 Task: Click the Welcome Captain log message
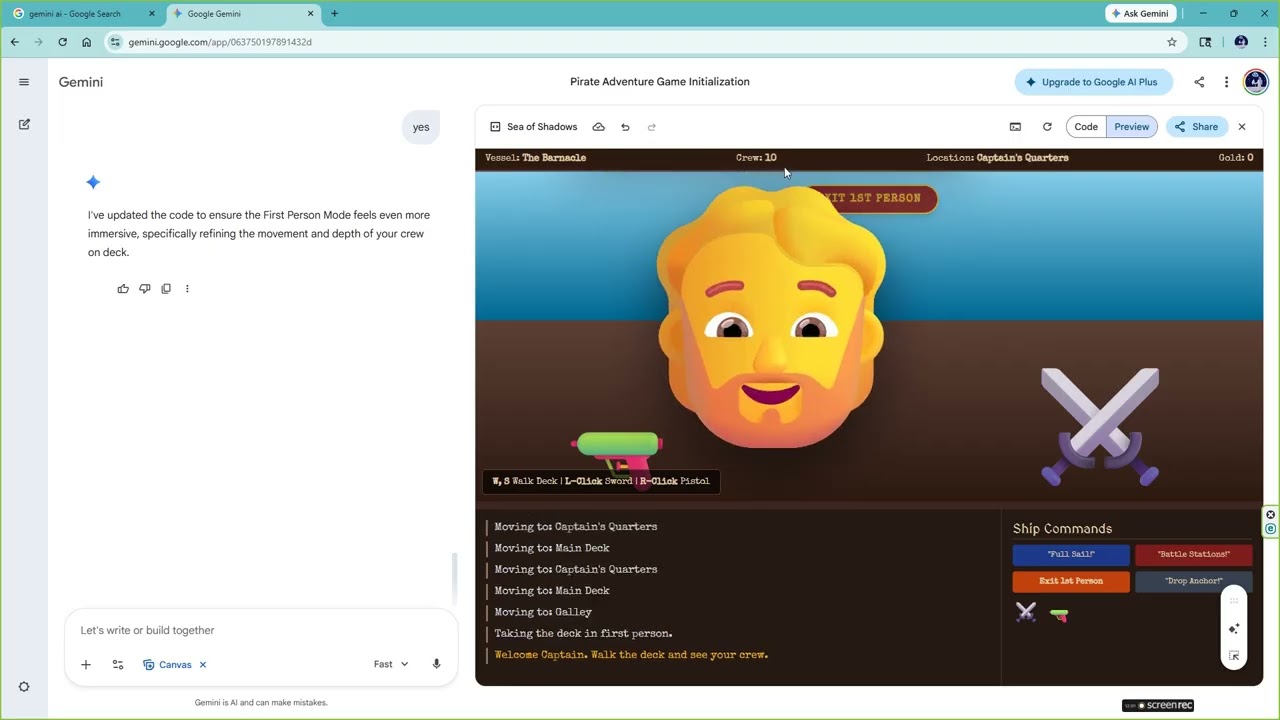click(631, 655)
